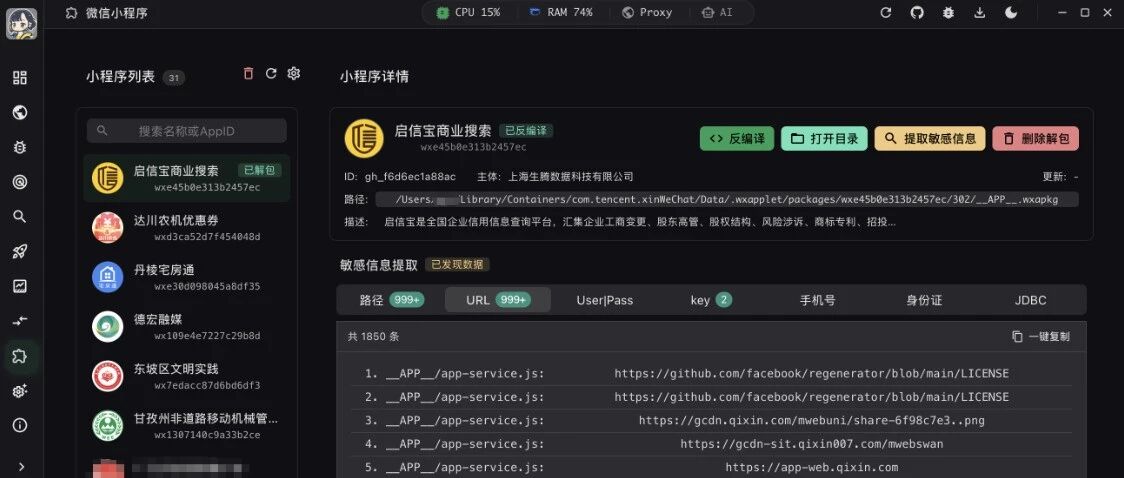This screenshot has height=478, width=1124.
Task: Click result row 1 regenerator LICENSE URL
Action: [811, 373]
